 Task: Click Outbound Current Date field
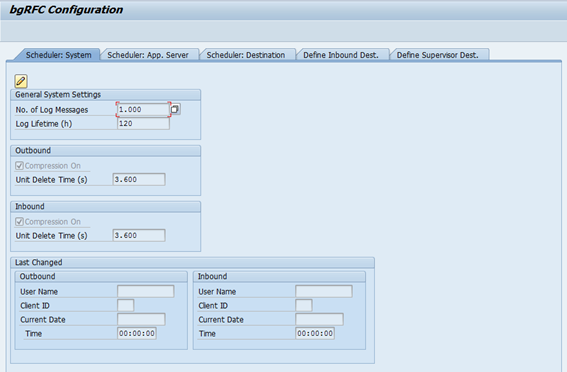coord(141,319)
